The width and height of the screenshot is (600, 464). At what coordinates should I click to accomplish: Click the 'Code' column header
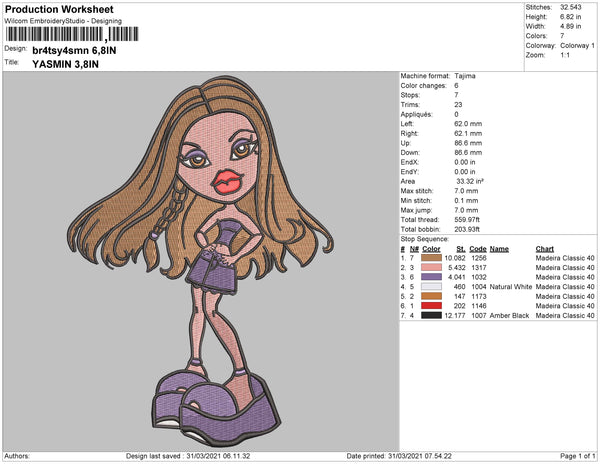[478, 249]
